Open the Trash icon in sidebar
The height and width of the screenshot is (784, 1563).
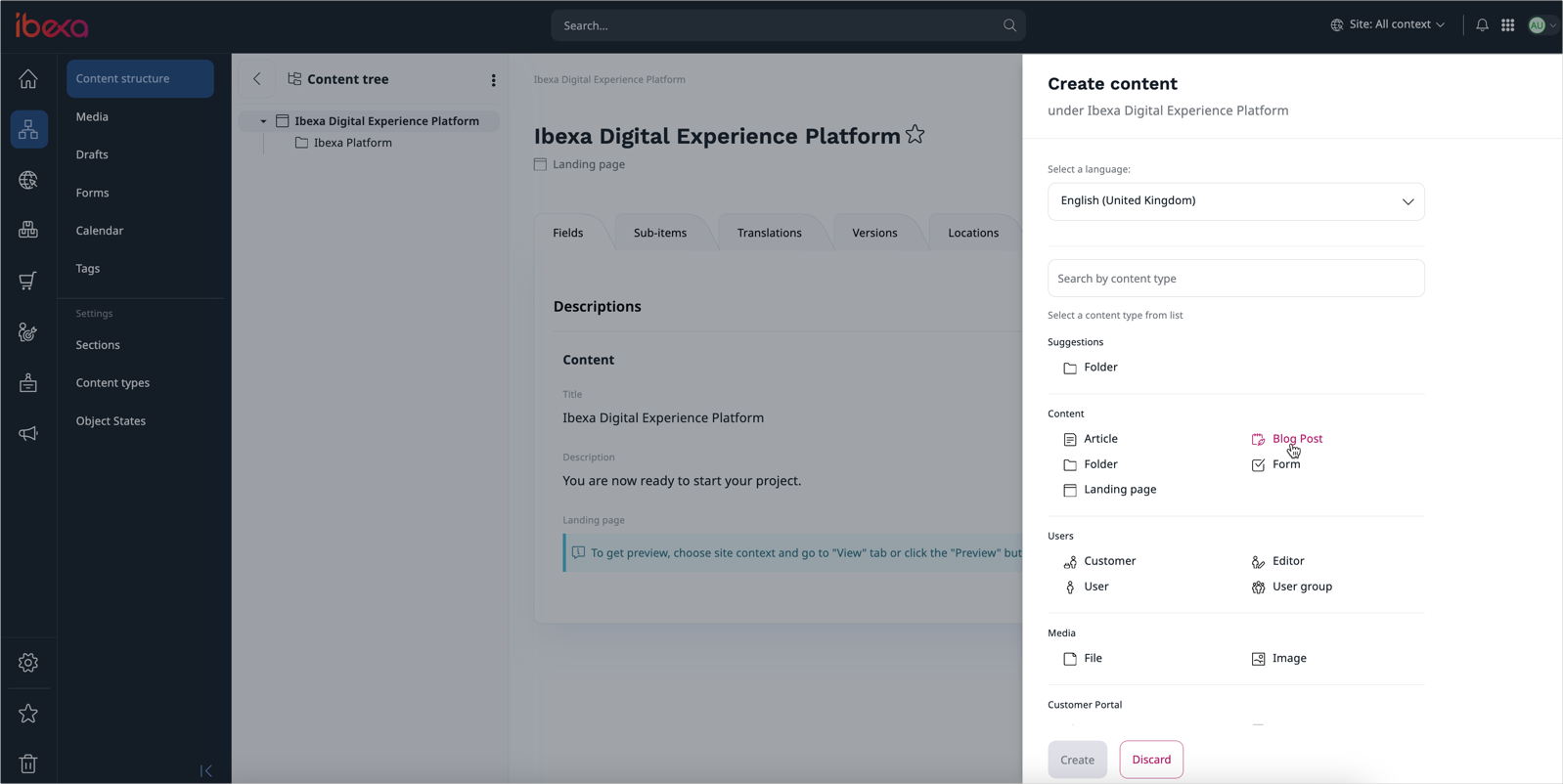[28, 763]
